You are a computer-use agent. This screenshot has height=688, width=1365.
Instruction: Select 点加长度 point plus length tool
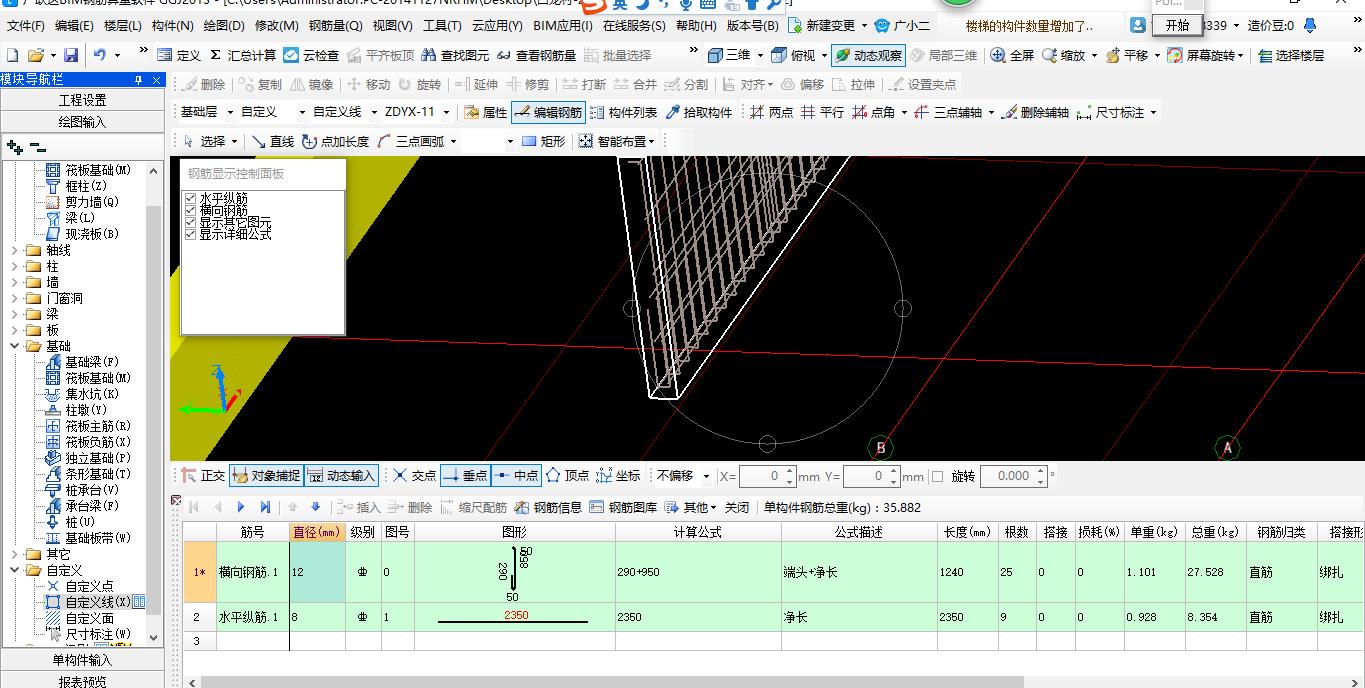[335, 141]
